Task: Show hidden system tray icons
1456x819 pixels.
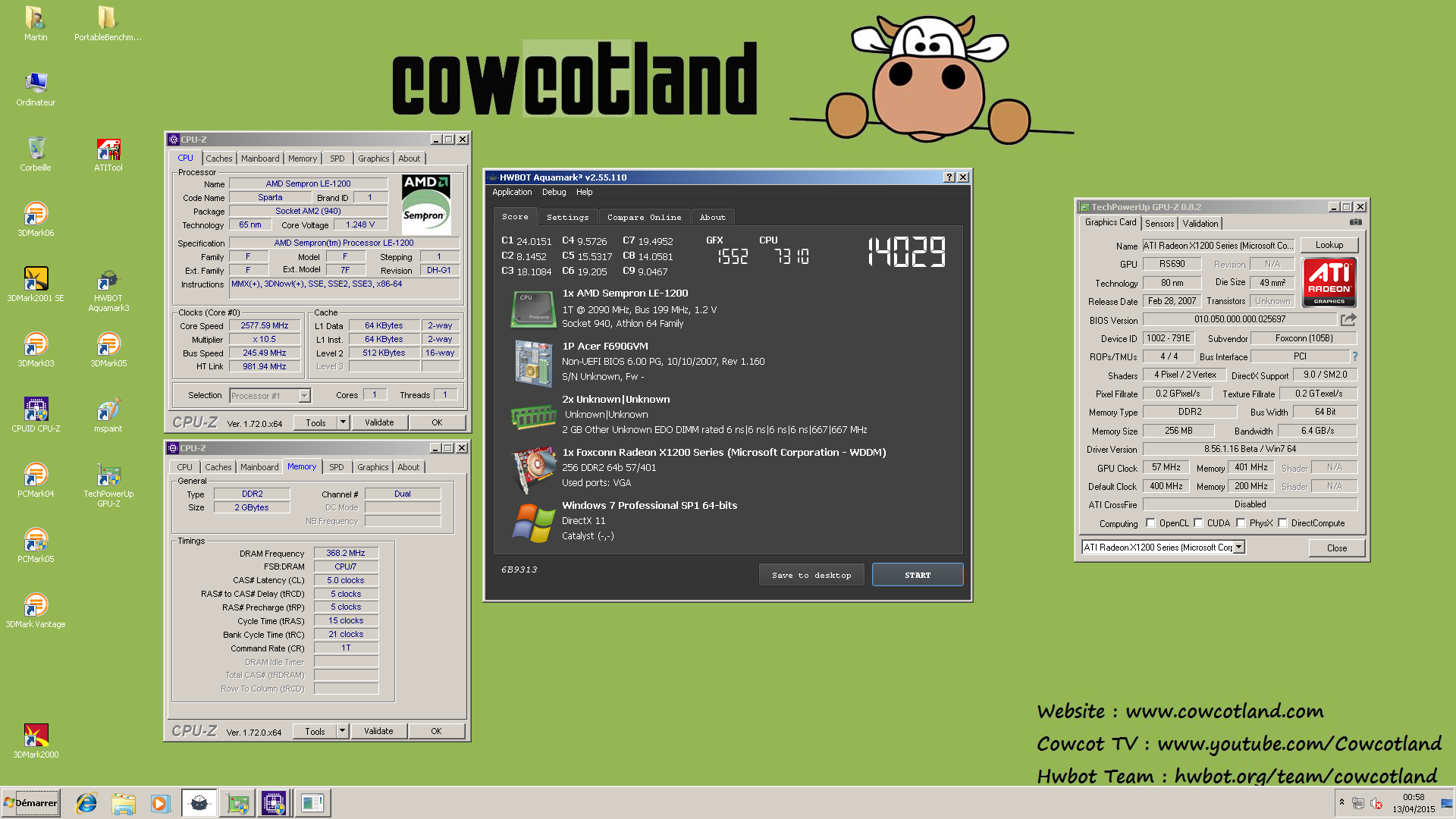Action: click(x=1341, y=803)
